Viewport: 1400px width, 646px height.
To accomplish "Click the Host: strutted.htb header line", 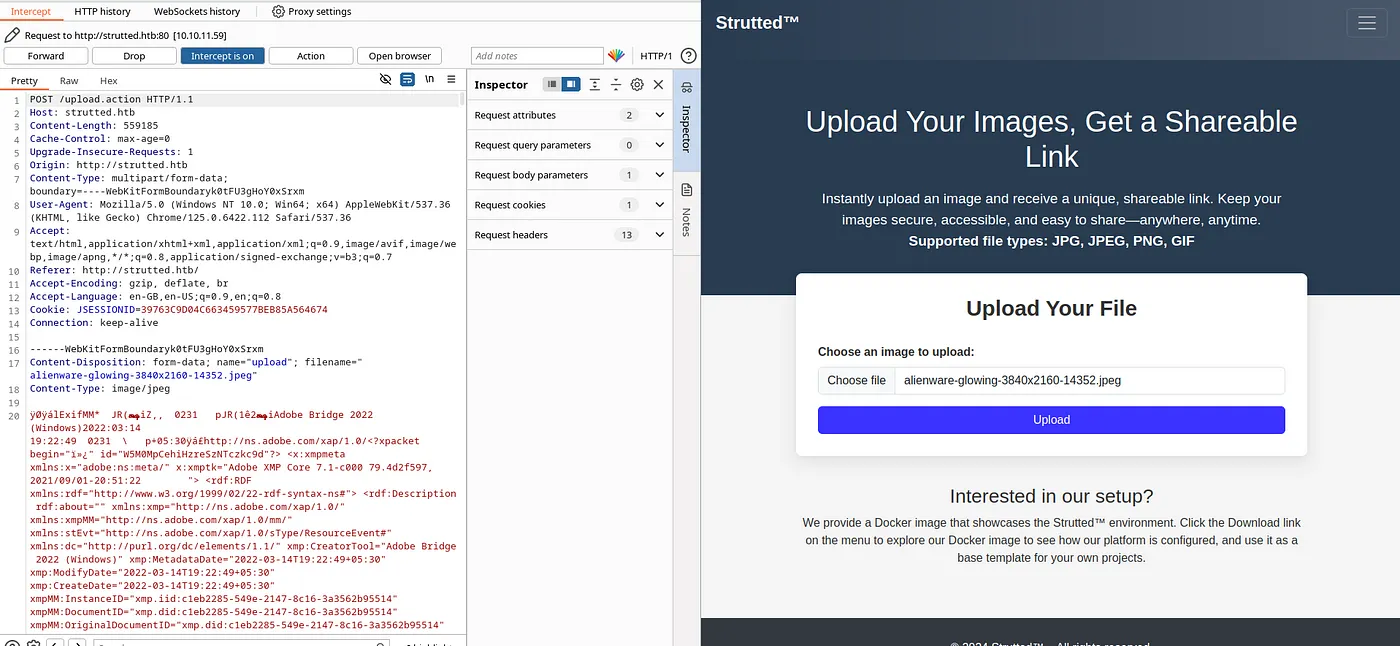I will [x=82, y=113].
